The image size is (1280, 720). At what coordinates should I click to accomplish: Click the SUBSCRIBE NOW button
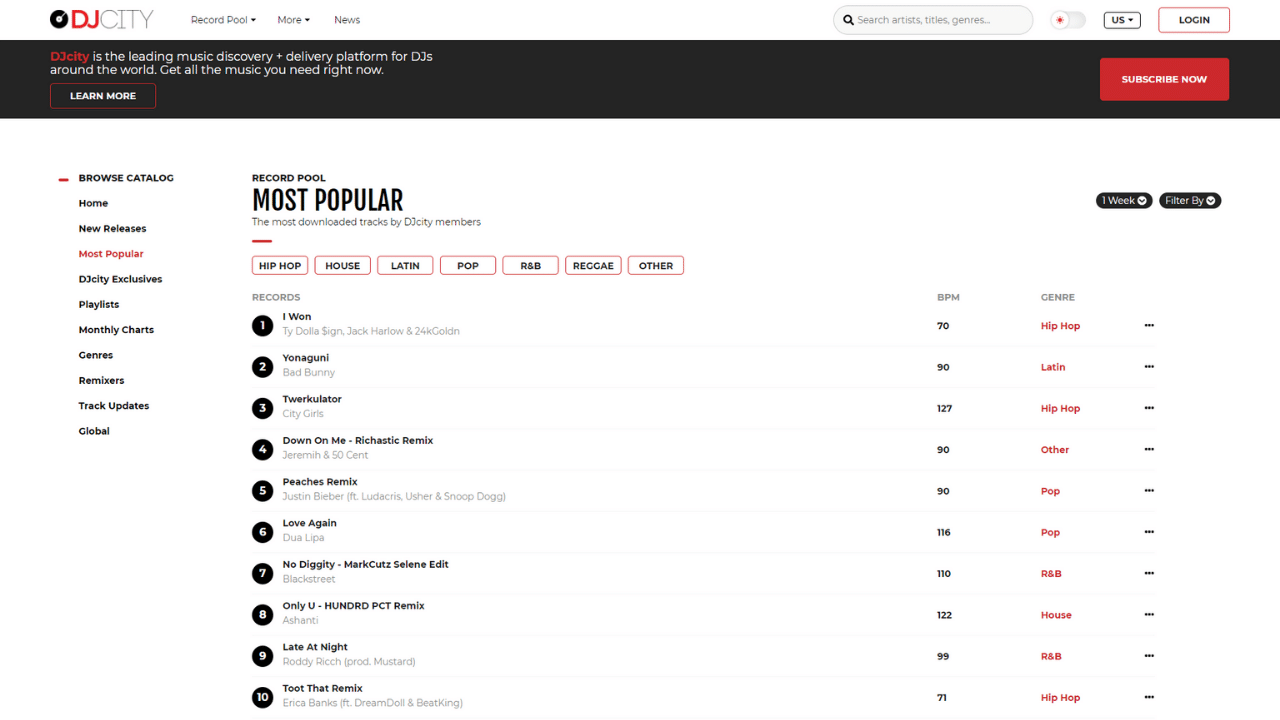coord(1164,79)
